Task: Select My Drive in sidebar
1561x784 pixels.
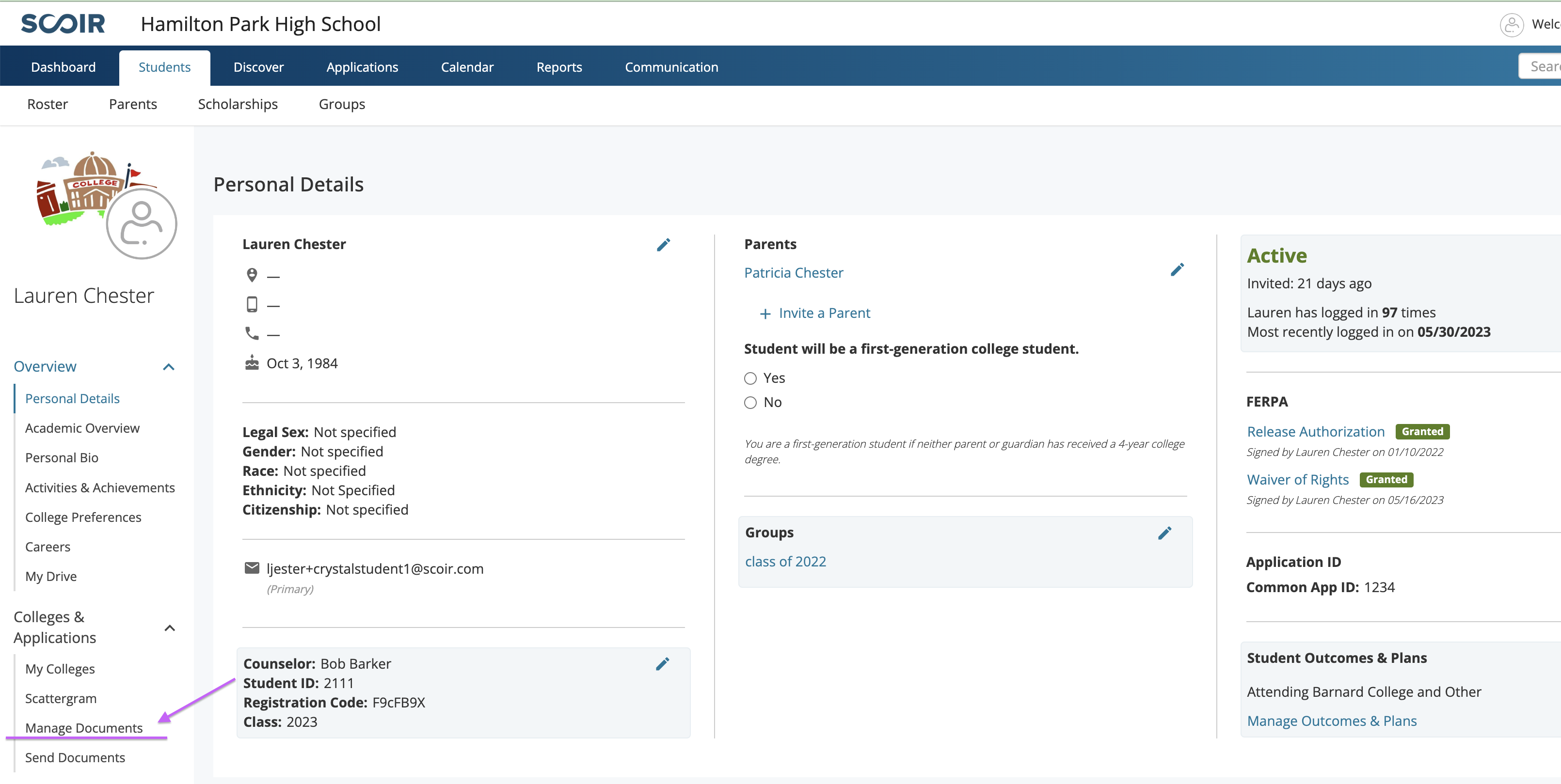Action: (51, 577)
